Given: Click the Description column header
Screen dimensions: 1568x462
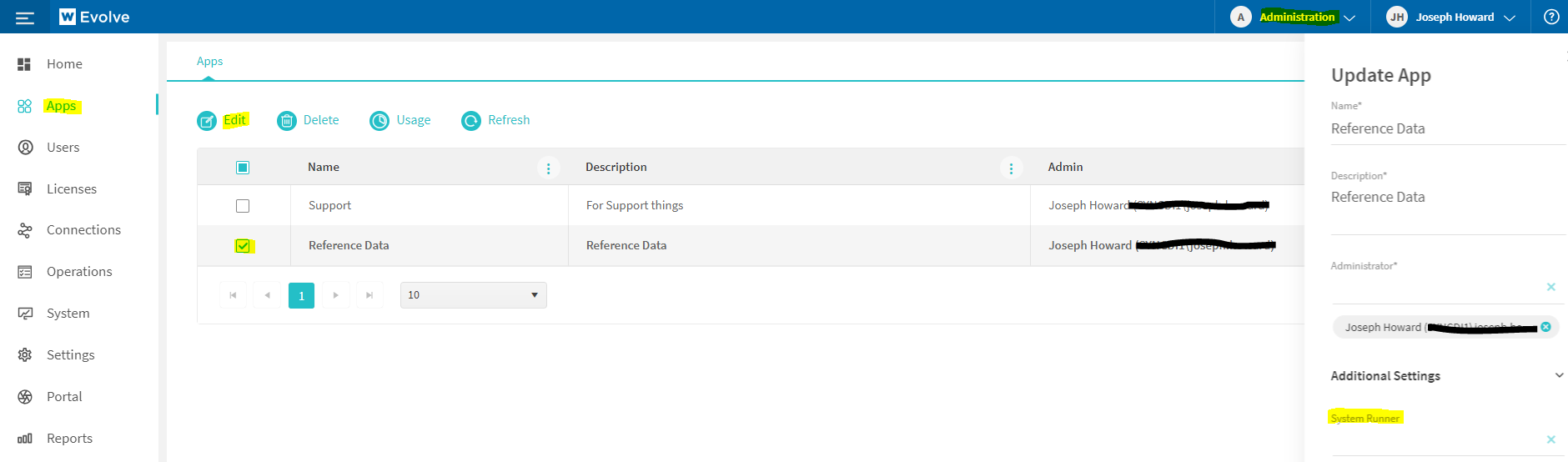Looking at the screenshot, I should (616, 168).
